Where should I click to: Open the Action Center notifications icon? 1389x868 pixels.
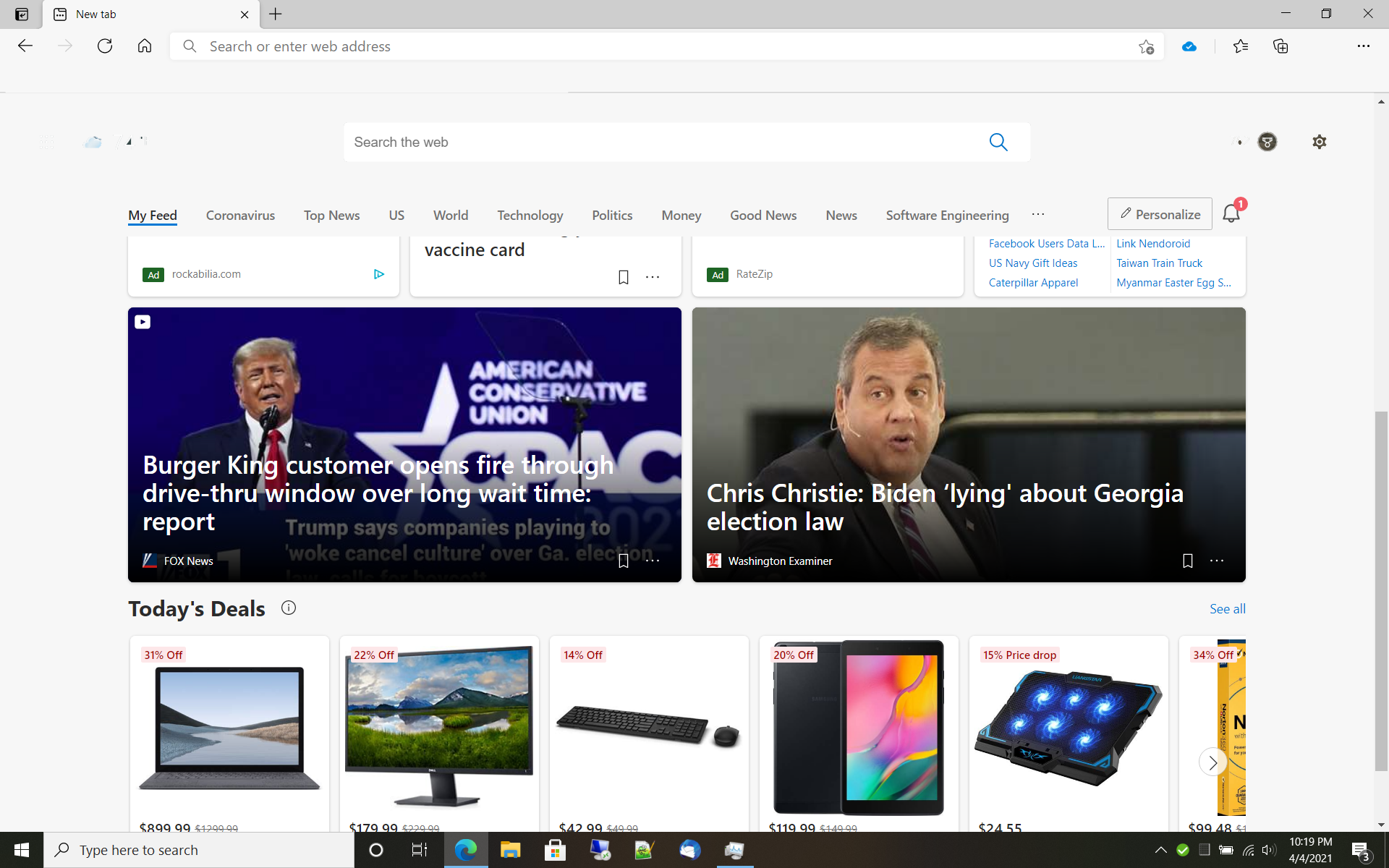(1361, 851)
